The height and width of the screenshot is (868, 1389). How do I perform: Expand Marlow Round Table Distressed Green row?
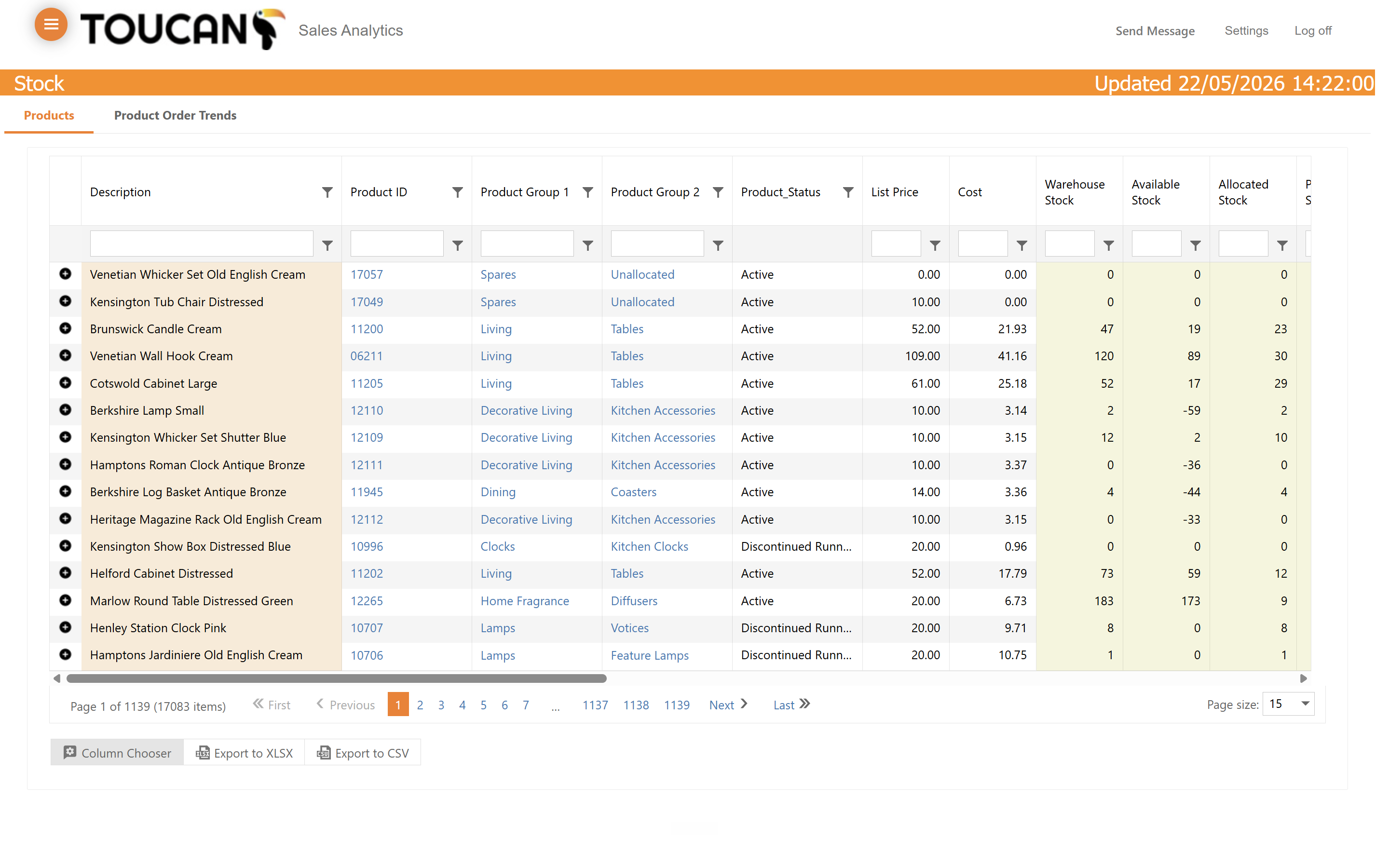pyautogui.click(x=66, y=600)
